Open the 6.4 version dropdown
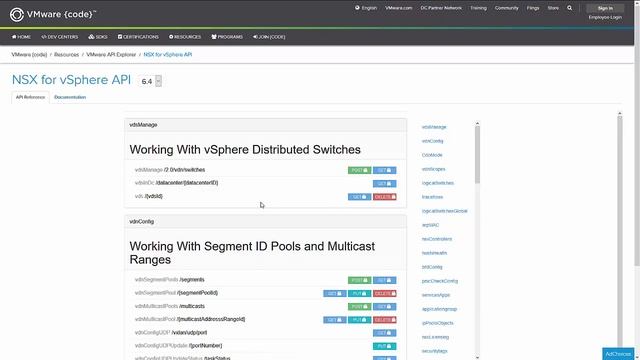This screenshot has width=640, height=360. [151, 81]
